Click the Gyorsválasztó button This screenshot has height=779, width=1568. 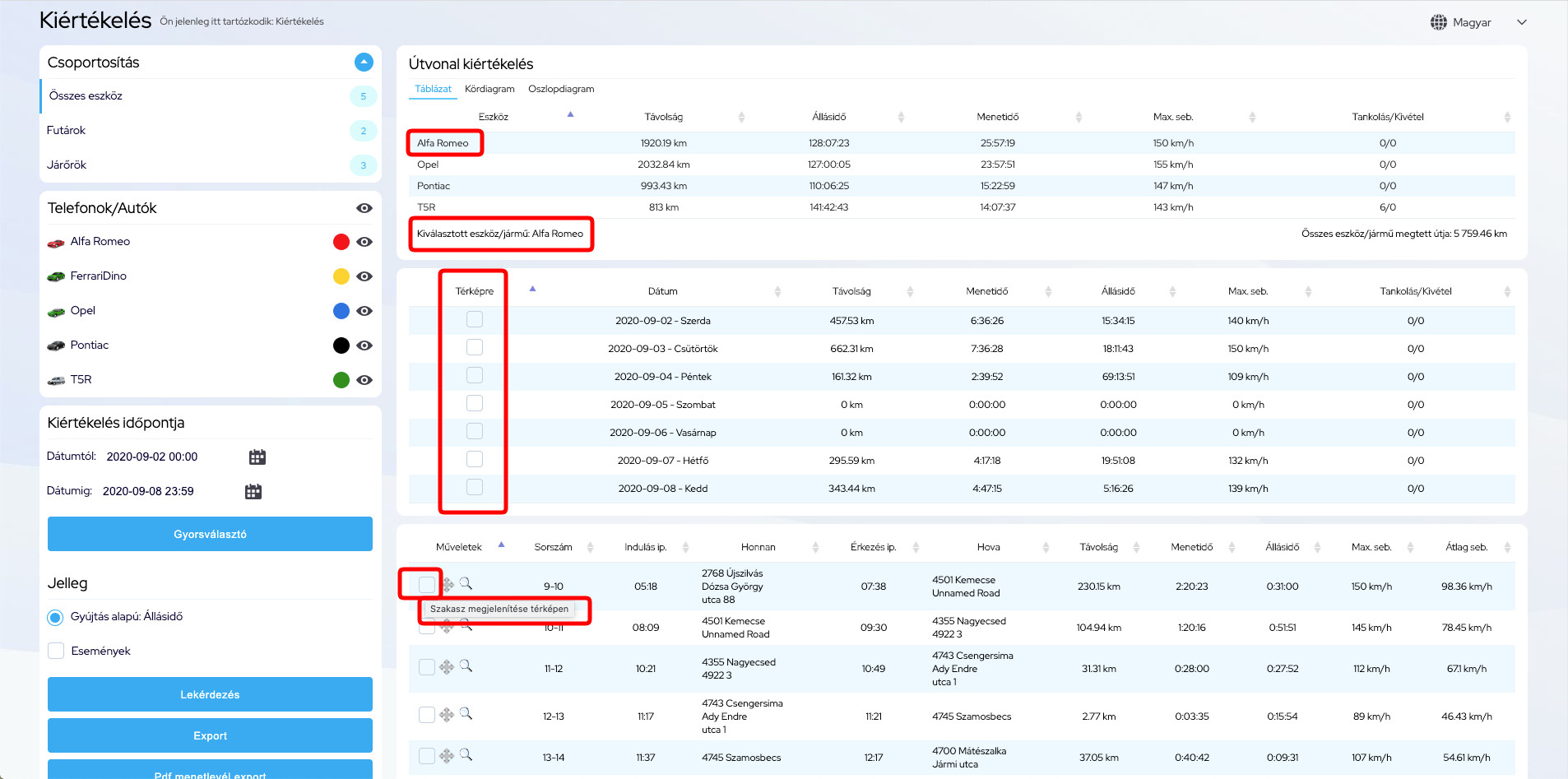tap(210, 535)
